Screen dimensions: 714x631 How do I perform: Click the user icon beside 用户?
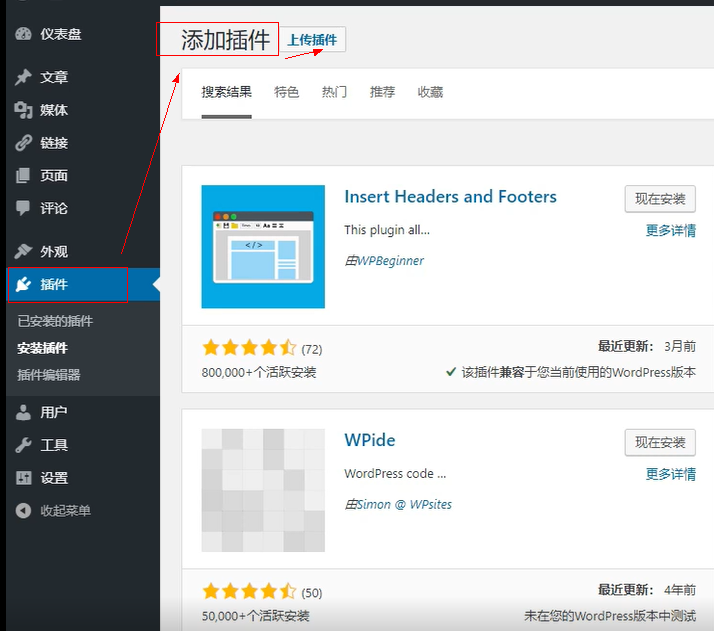coord(23,412)
